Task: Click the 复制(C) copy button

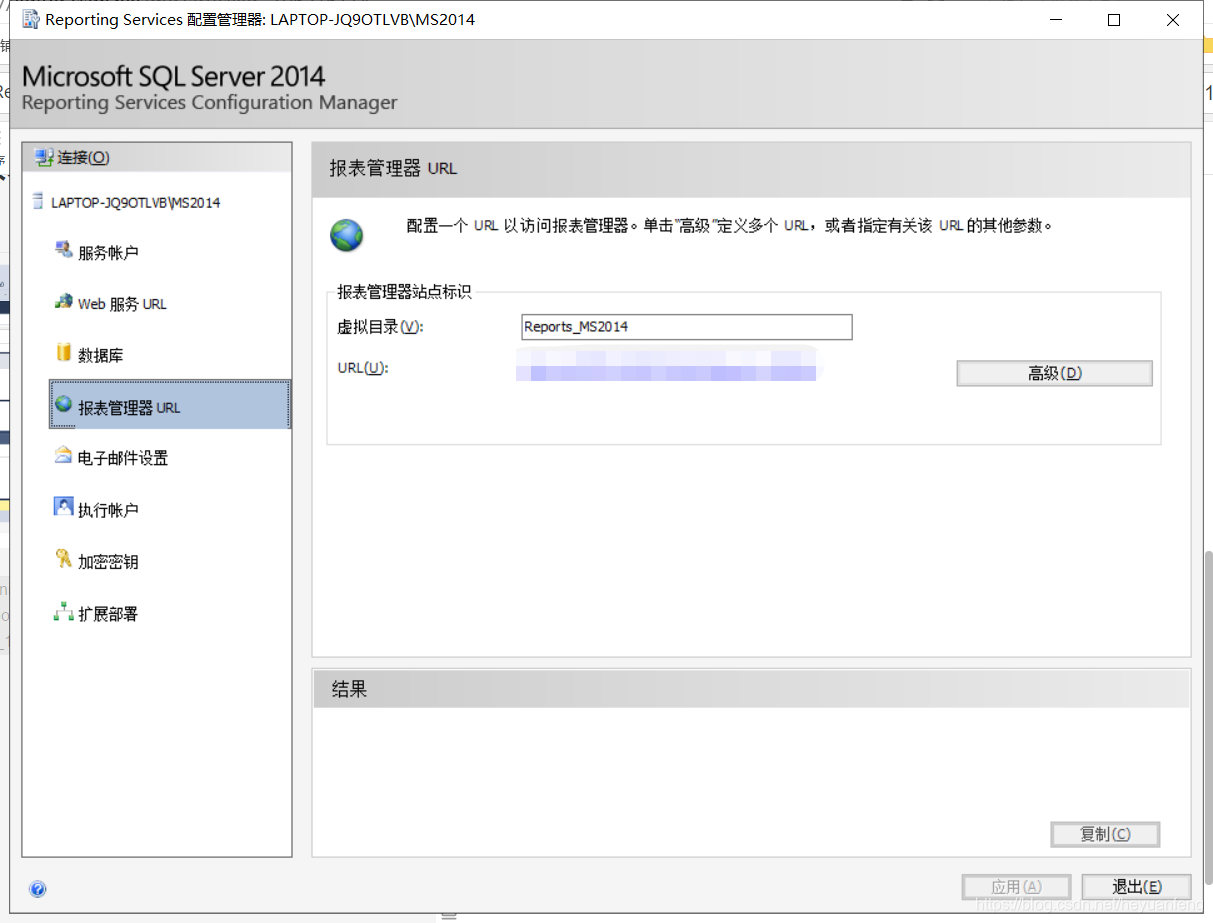Action: point(1105,834)
